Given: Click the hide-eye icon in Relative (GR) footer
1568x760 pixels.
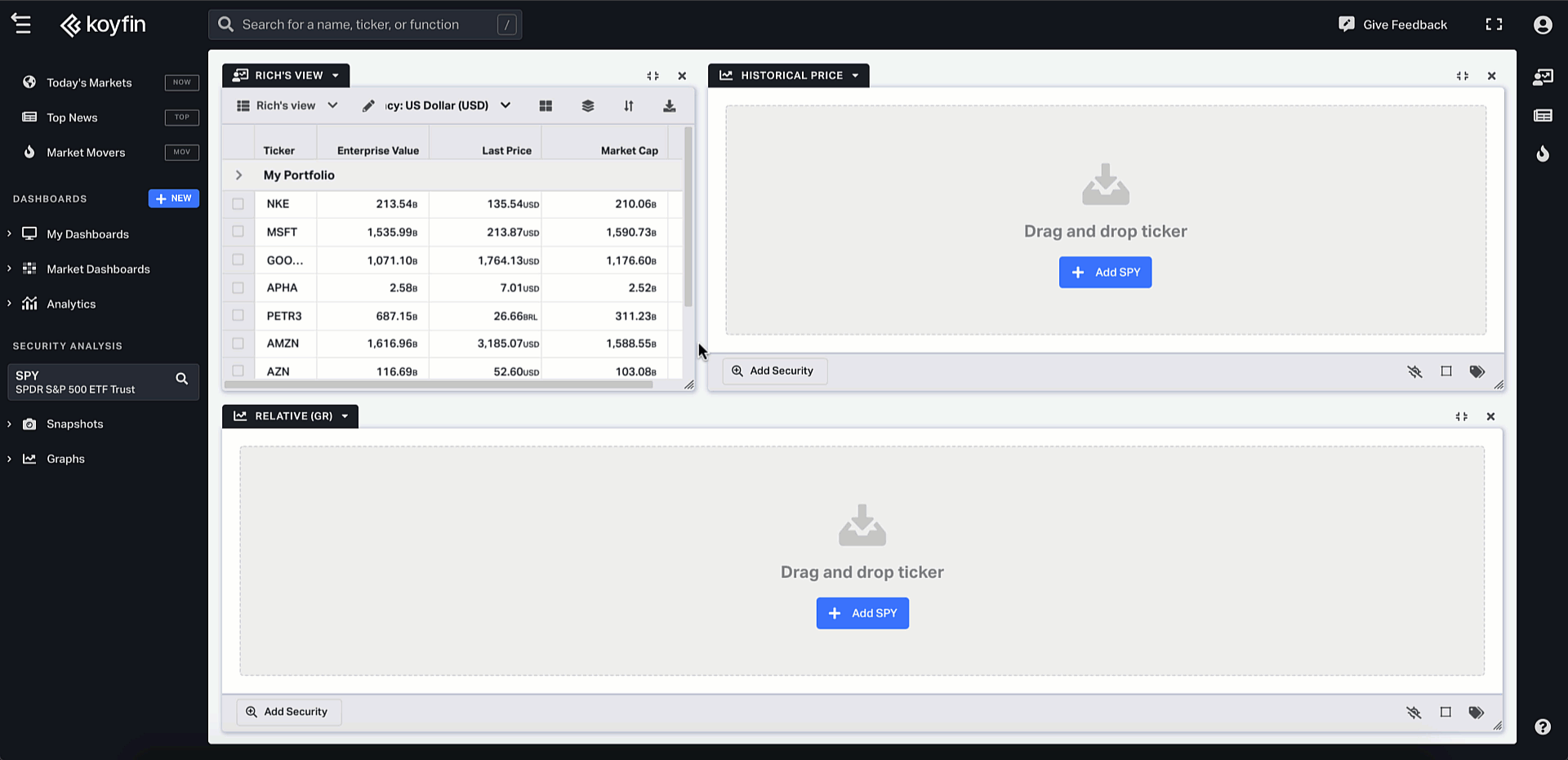Looking at the screenshot, I should 1414,713.
